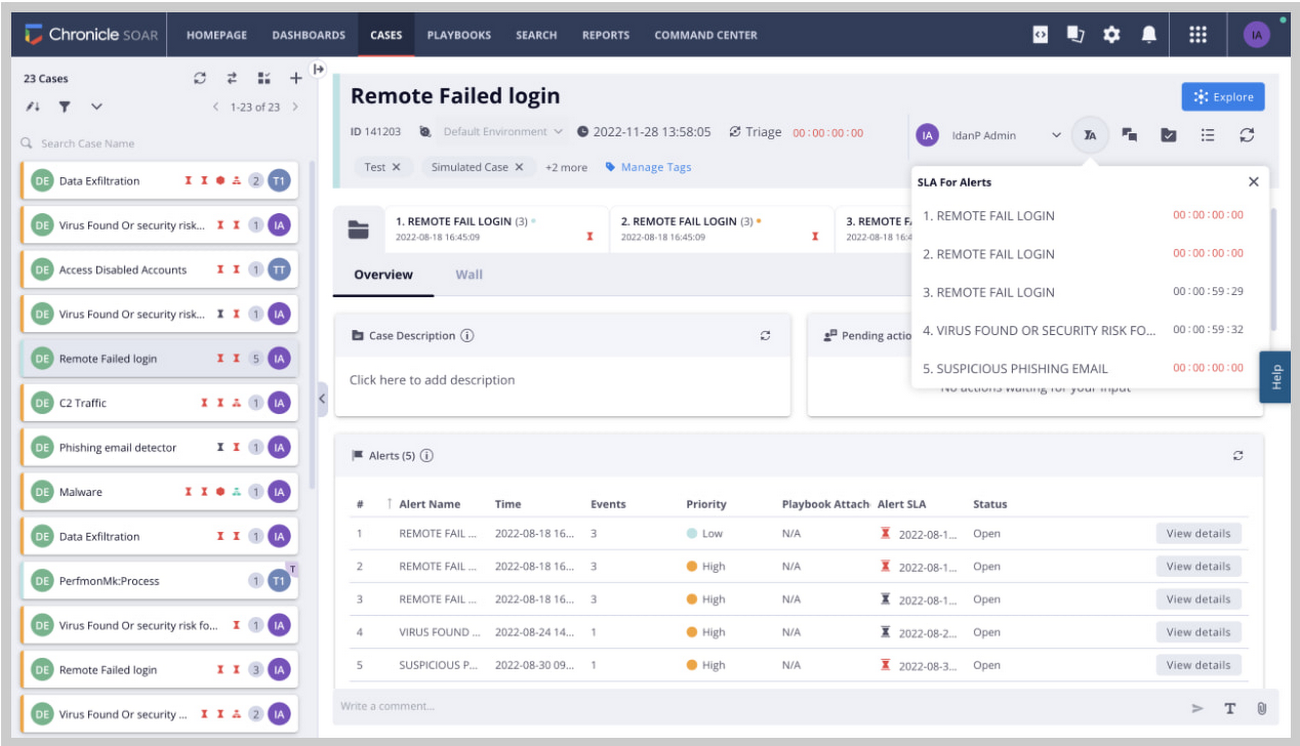The width and height of the screenshot is (1300, 746).
Task: Click Manage Tags link
Action: [648, 167]
